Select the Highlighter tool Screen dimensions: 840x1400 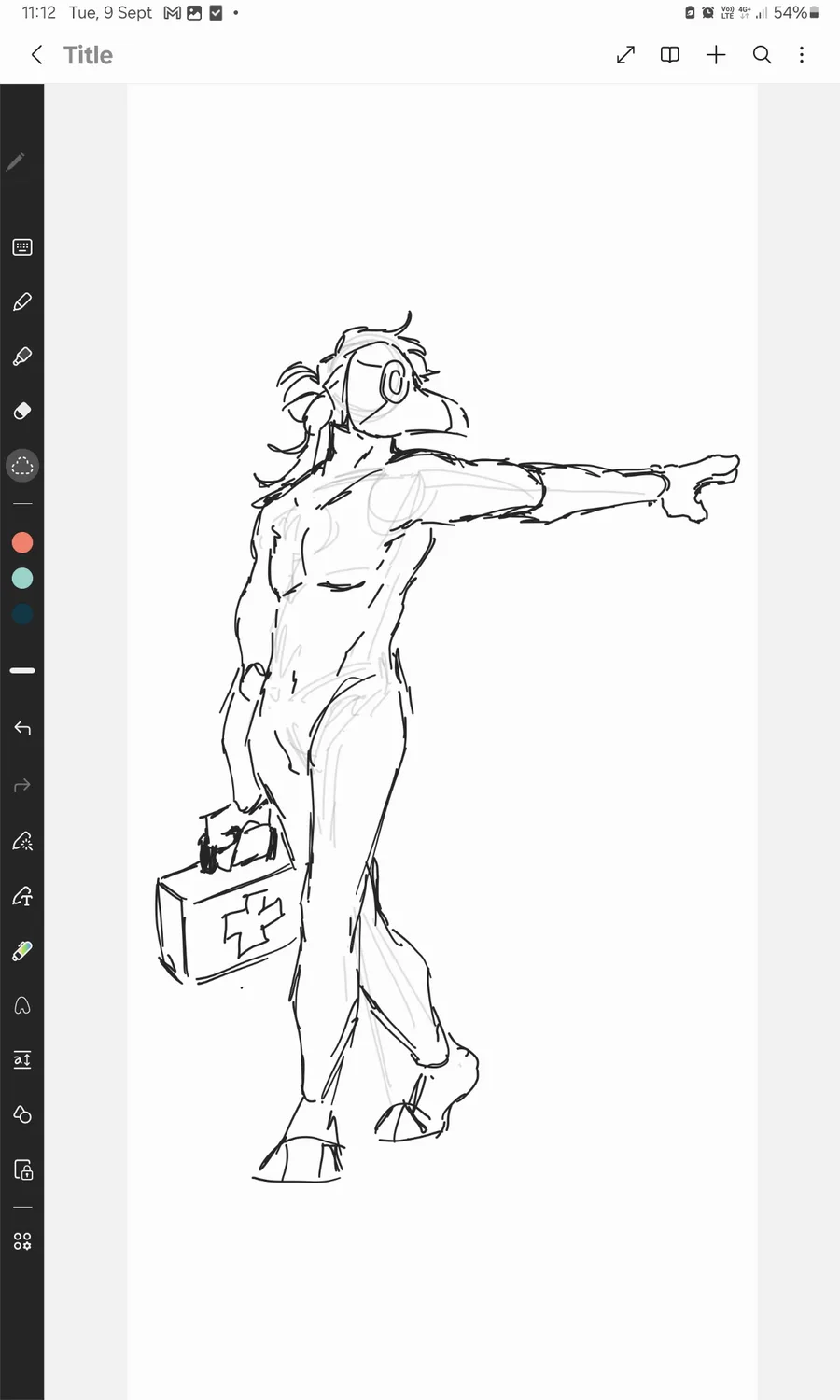[22, 357]
